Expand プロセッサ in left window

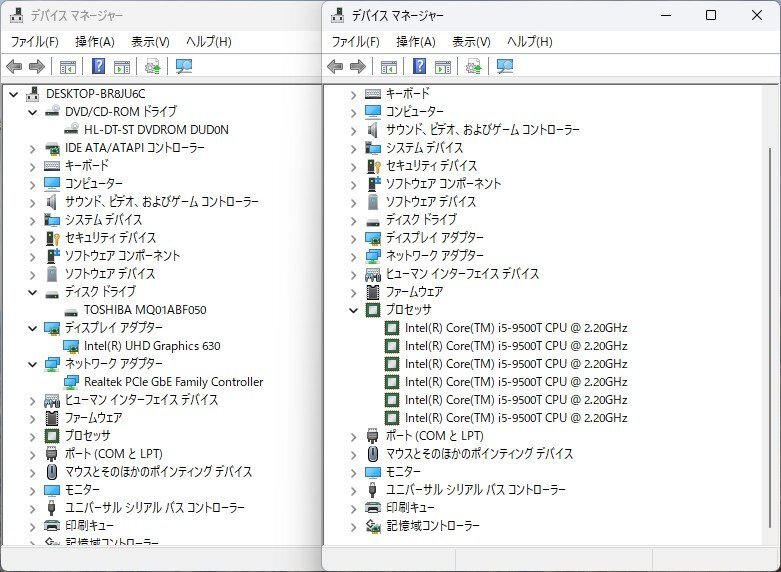coord(33,436)
